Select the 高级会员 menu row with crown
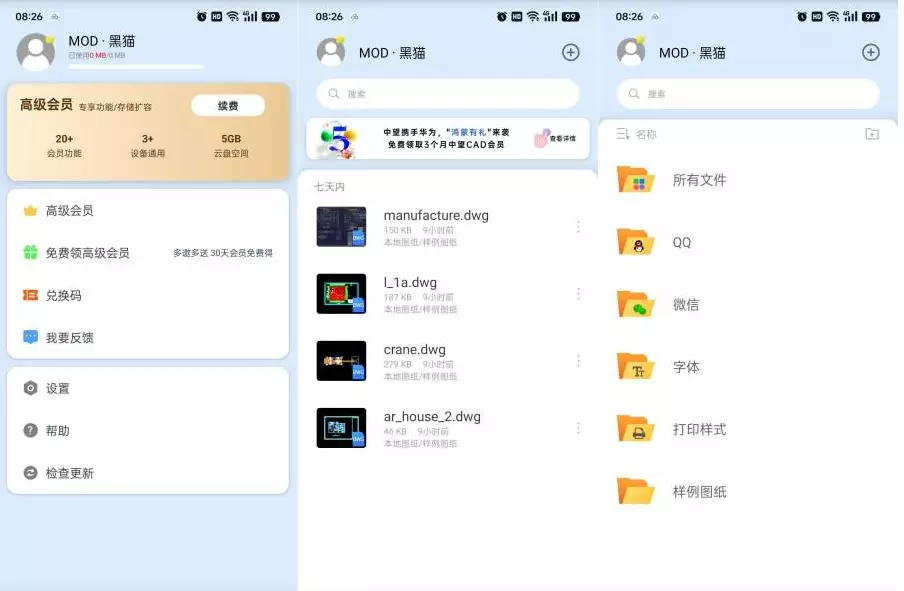The image size is (904, 591). pos(69,211)
